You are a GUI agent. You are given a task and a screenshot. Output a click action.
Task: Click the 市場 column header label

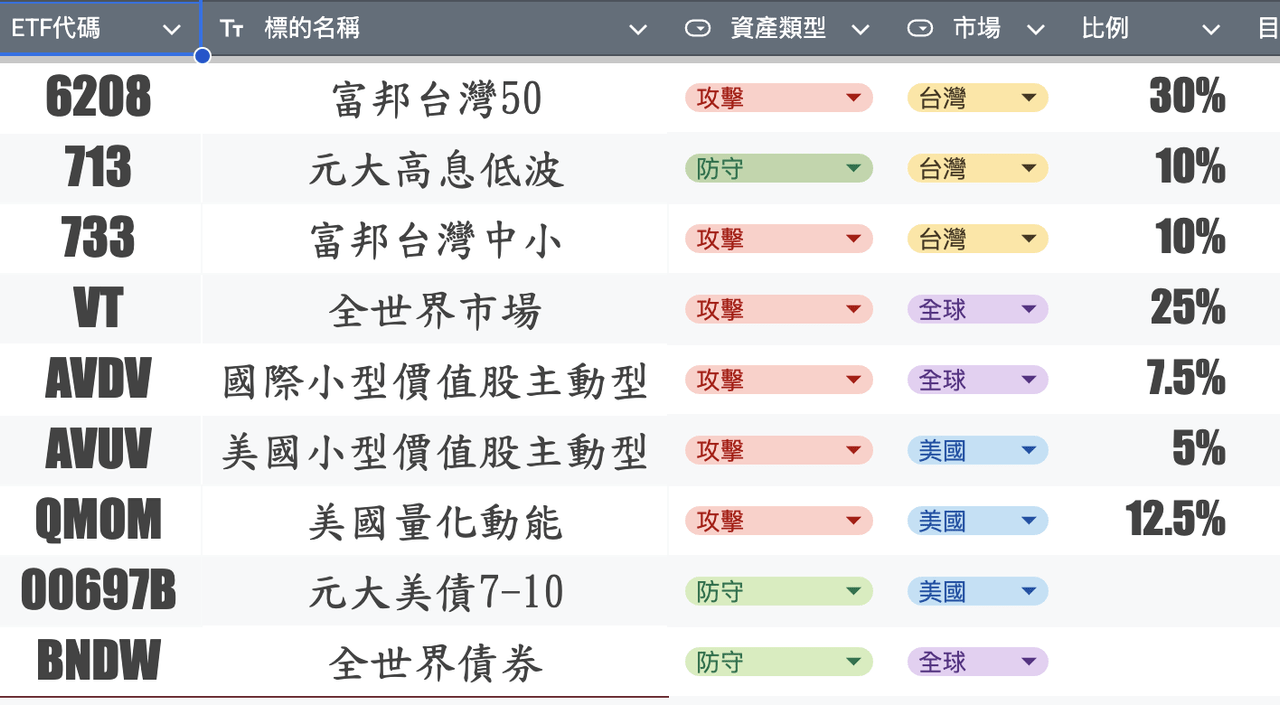click(977, 29)
